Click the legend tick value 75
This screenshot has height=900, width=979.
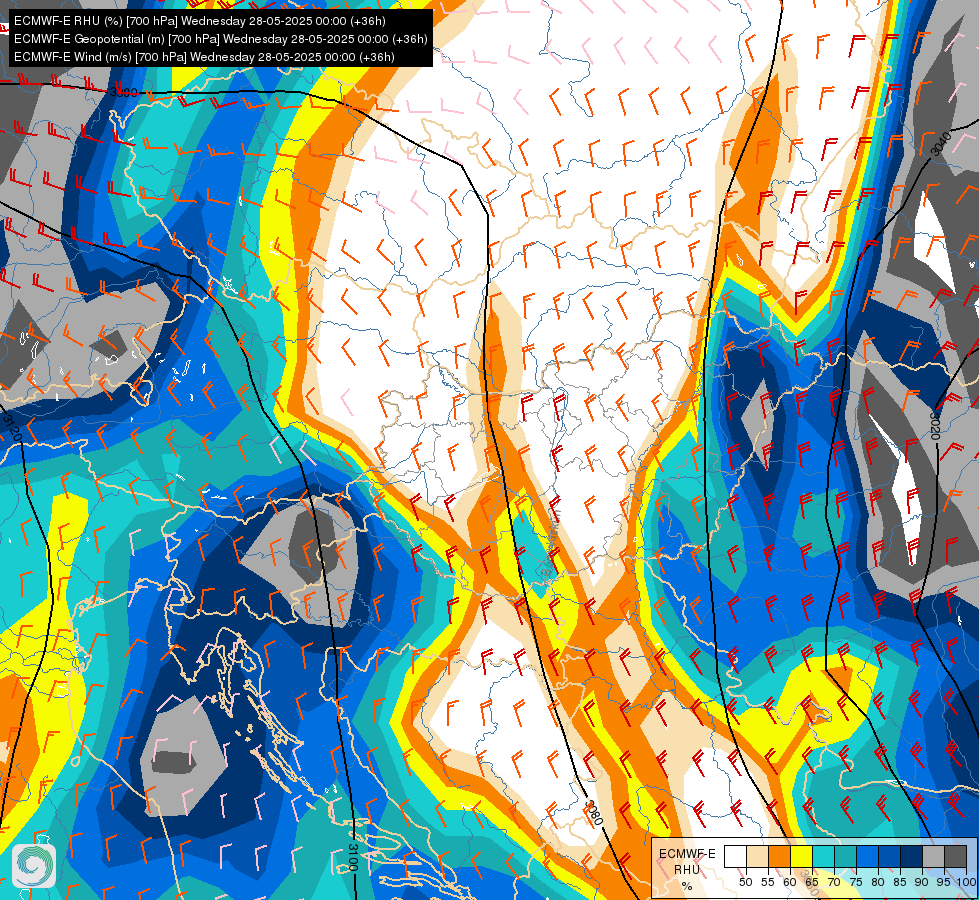pos(855,883)
